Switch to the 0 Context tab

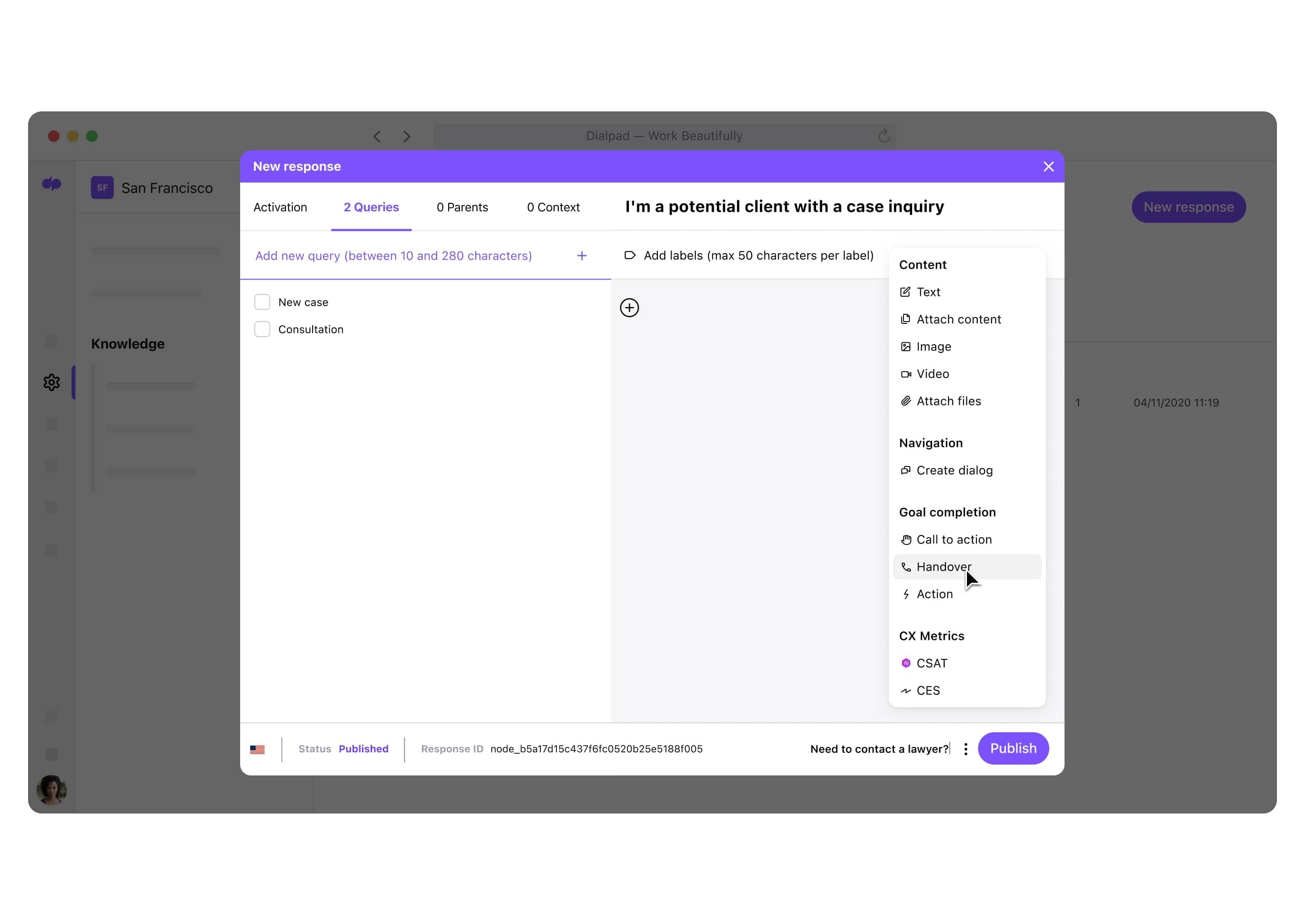[x=554, y=207]
